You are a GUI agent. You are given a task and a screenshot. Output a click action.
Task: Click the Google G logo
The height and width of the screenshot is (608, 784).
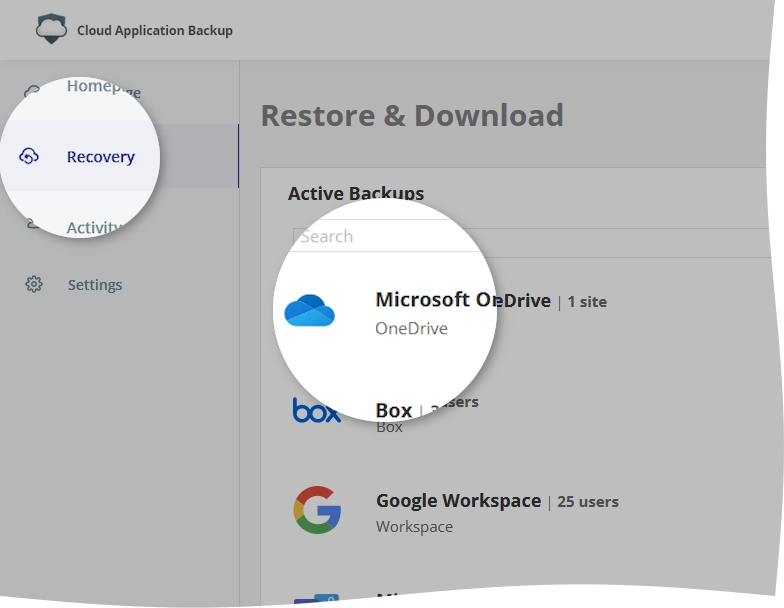coord(317,510)
